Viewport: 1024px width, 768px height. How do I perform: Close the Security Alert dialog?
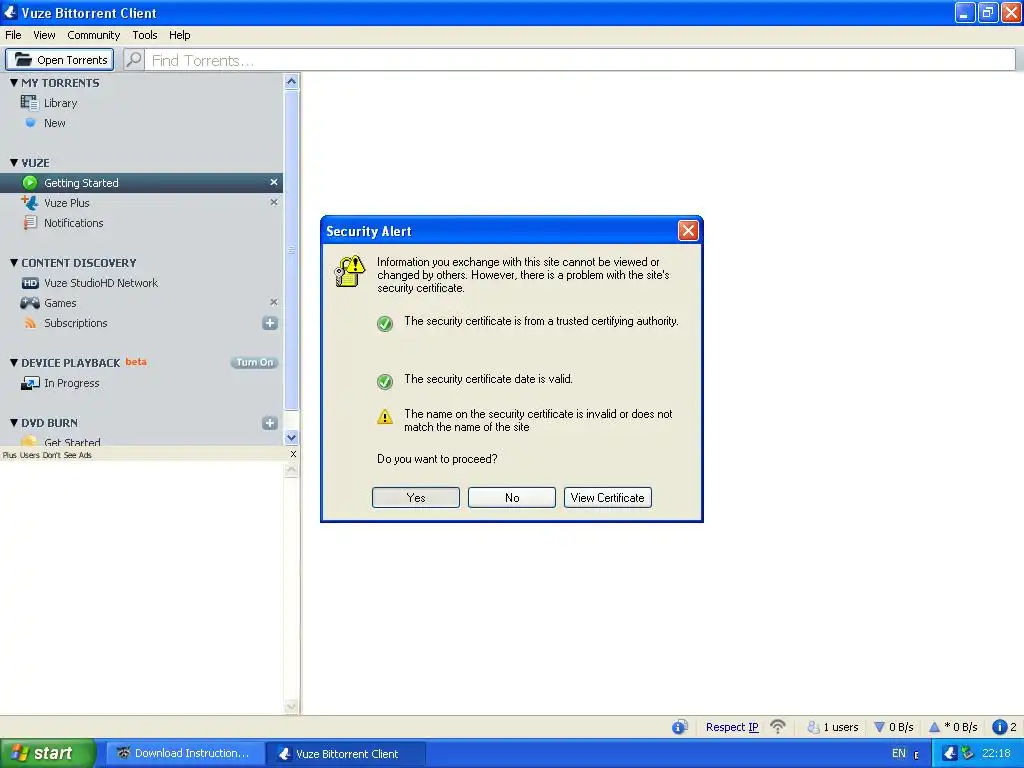(688, 231)
